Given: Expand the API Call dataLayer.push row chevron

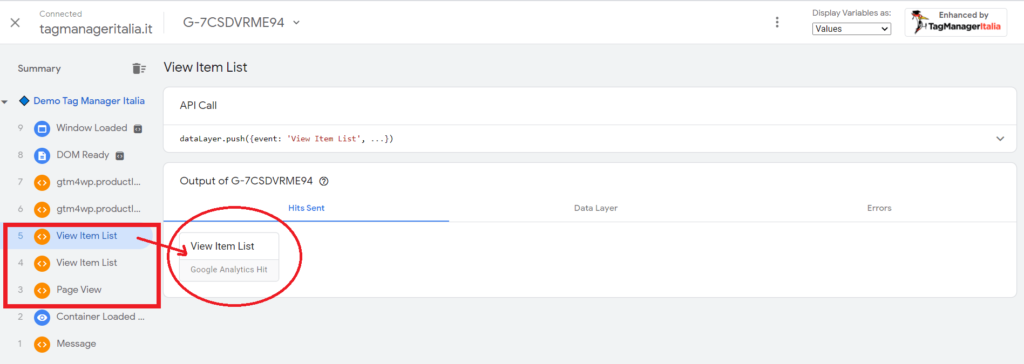Looking at the screenshot, I should click(x=1000, y=139).
